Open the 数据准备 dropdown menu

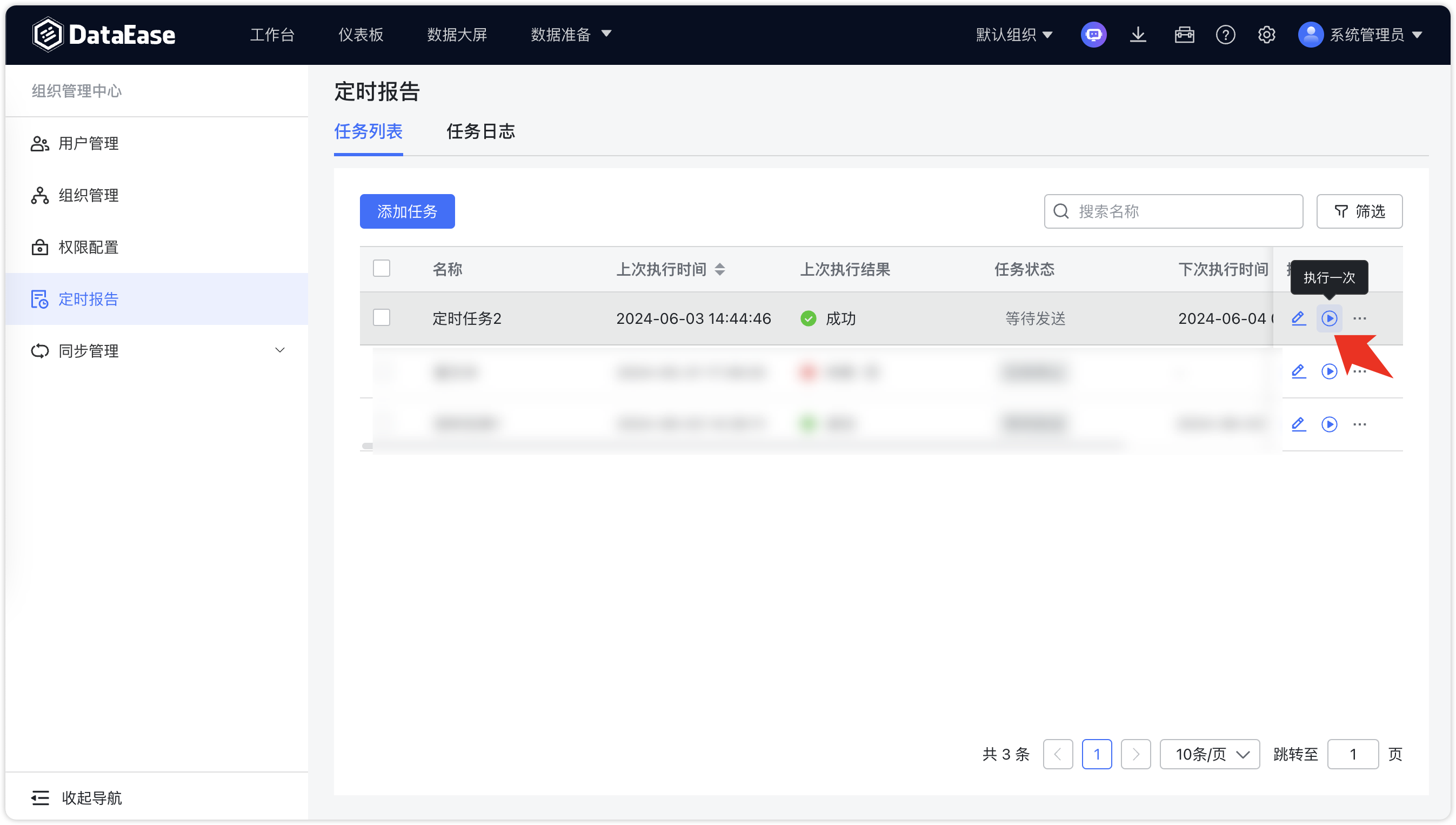click(570, 35)
